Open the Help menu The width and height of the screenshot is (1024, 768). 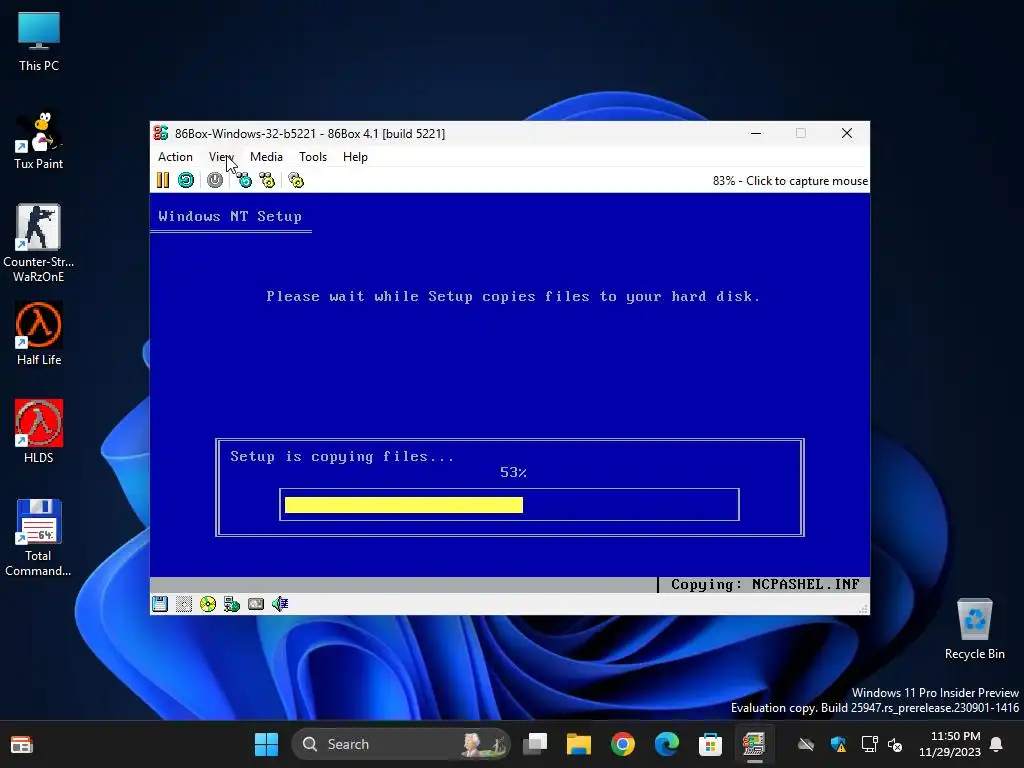pos(355,157)
